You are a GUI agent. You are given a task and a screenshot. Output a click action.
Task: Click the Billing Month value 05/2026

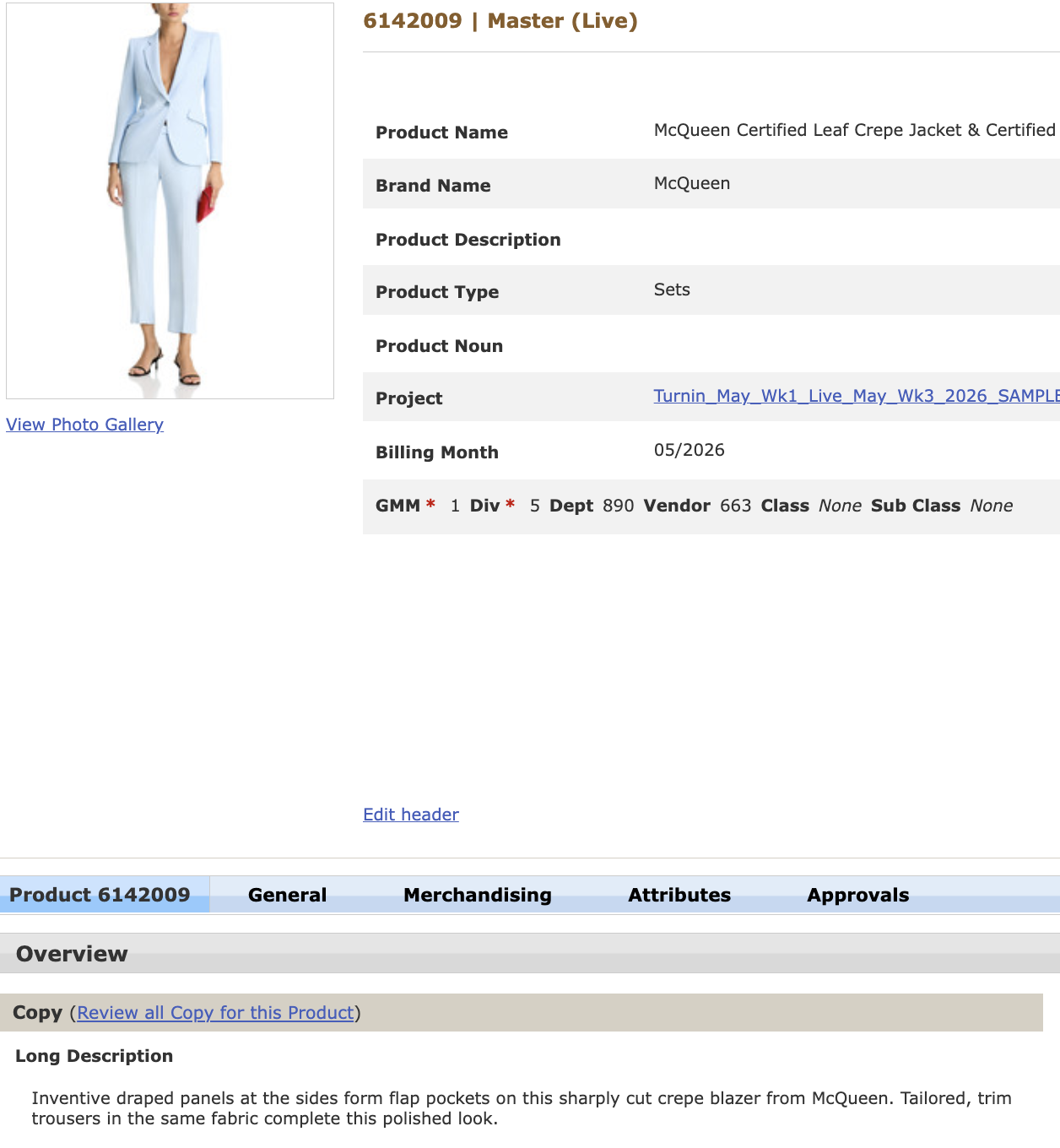[690, 450]
